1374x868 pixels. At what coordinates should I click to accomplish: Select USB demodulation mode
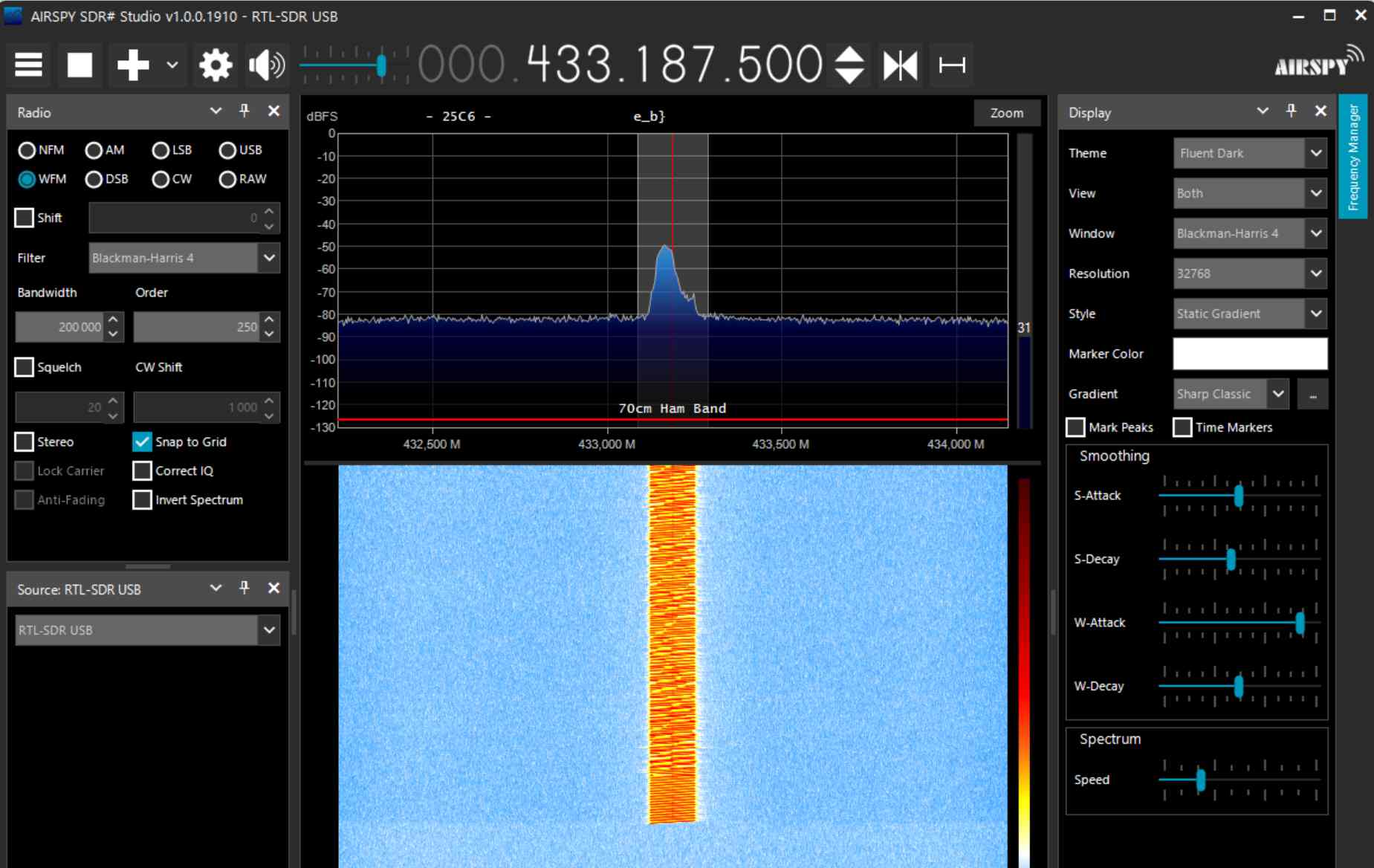tap(240, 150)
